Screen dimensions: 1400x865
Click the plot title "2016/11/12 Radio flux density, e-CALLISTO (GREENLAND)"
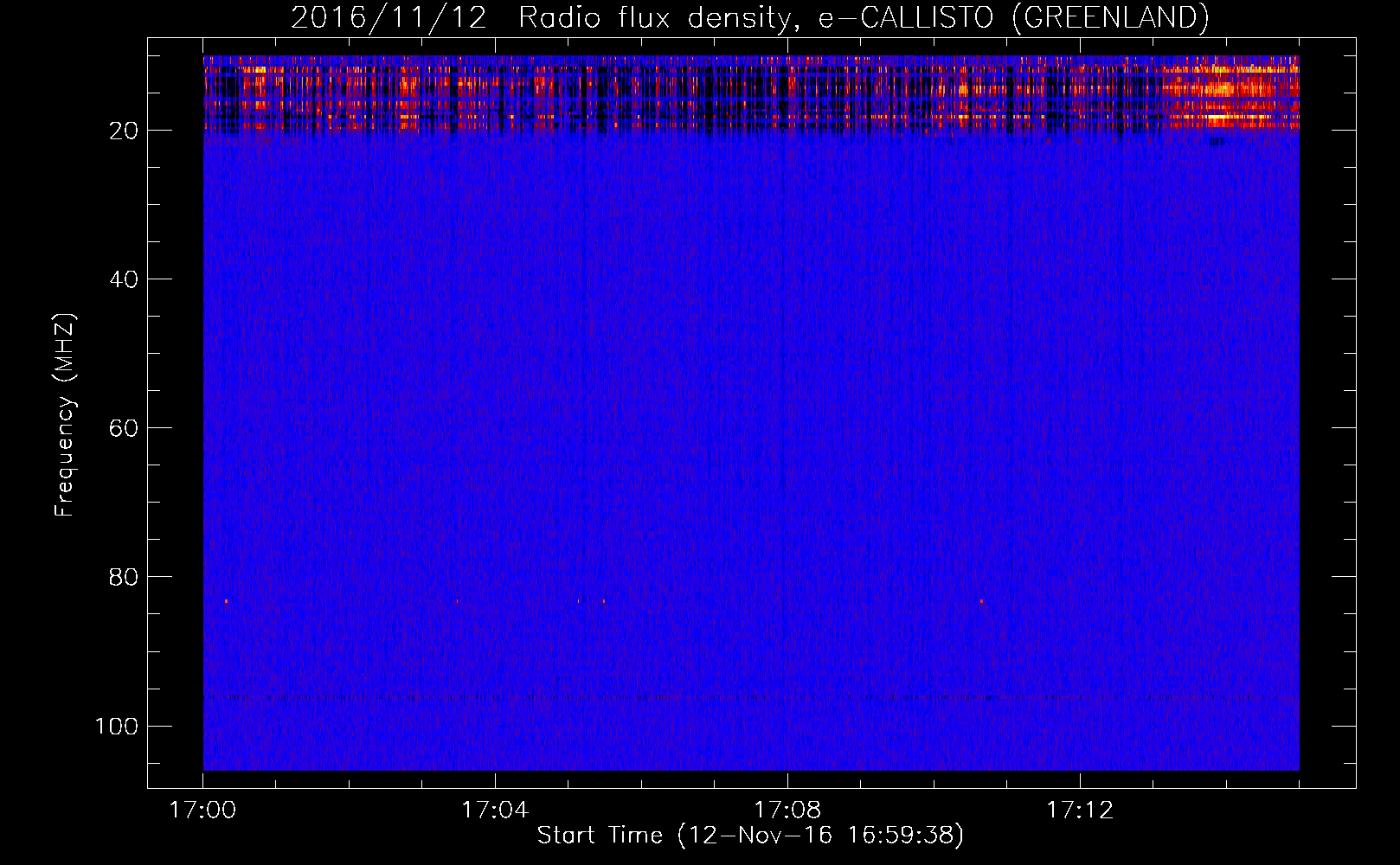(x=749, y=17)
